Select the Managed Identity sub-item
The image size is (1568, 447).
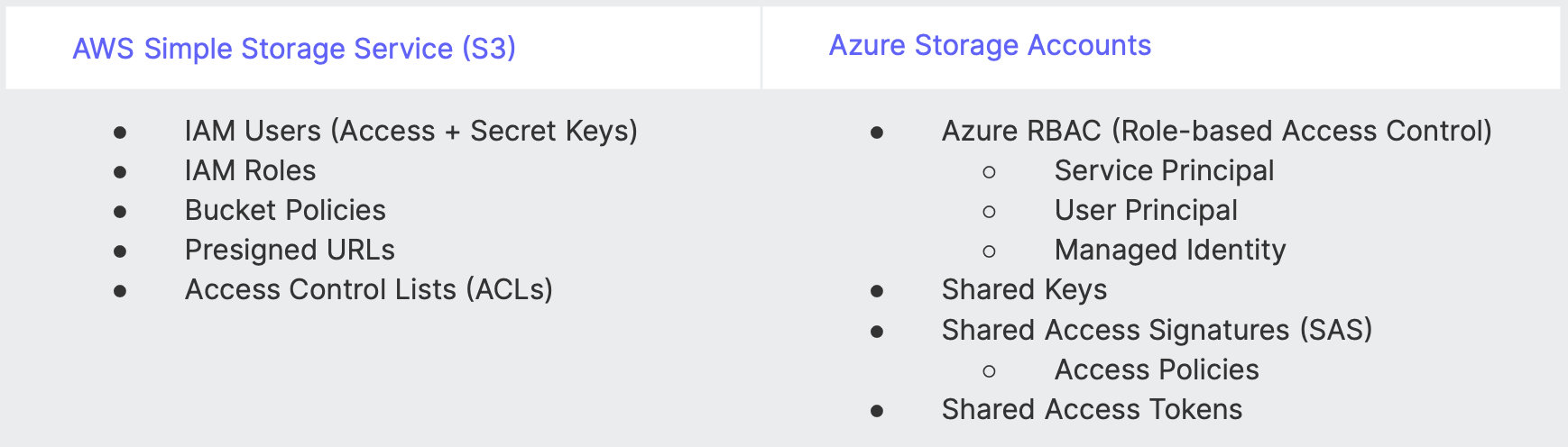[1170, 251]
